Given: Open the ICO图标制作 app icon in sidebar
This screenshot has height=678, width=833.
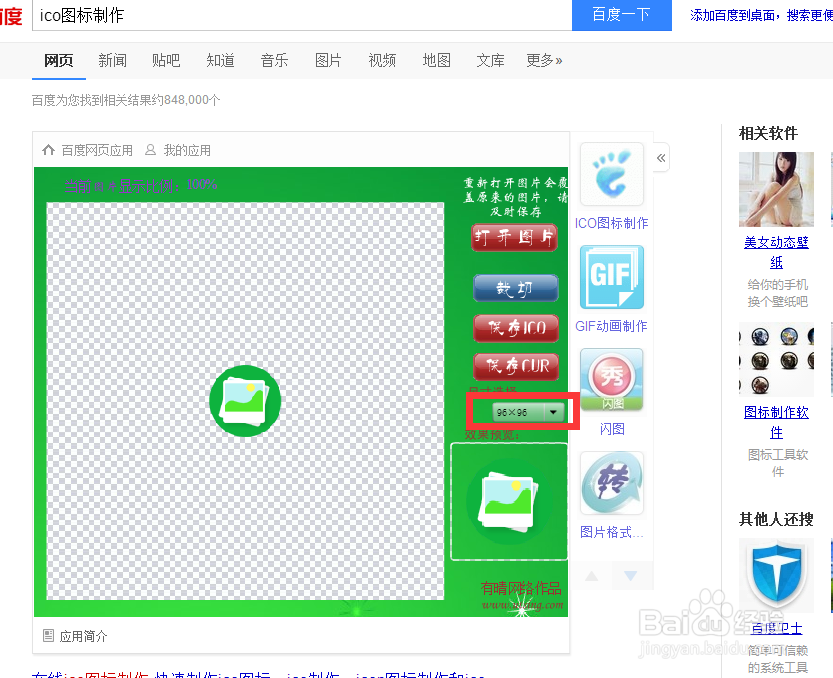Looking at the screenshot, I should (x=611, y=174).
